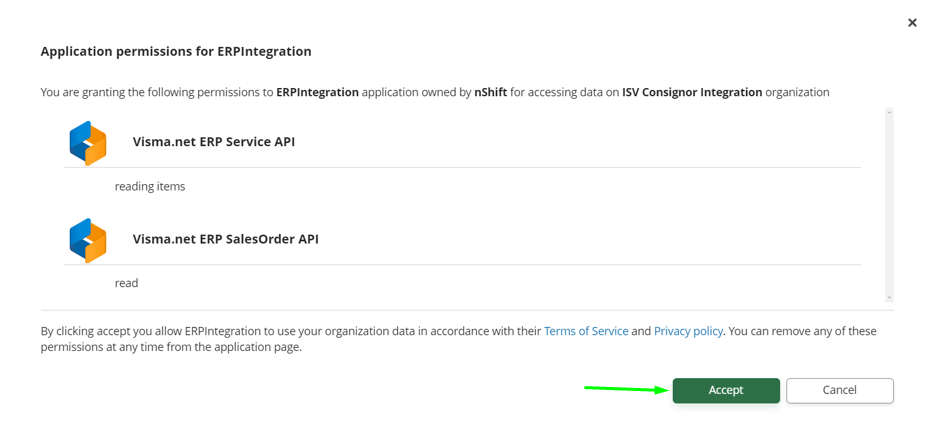Click the "read" permission under SalesOrder API

[126, 283]
